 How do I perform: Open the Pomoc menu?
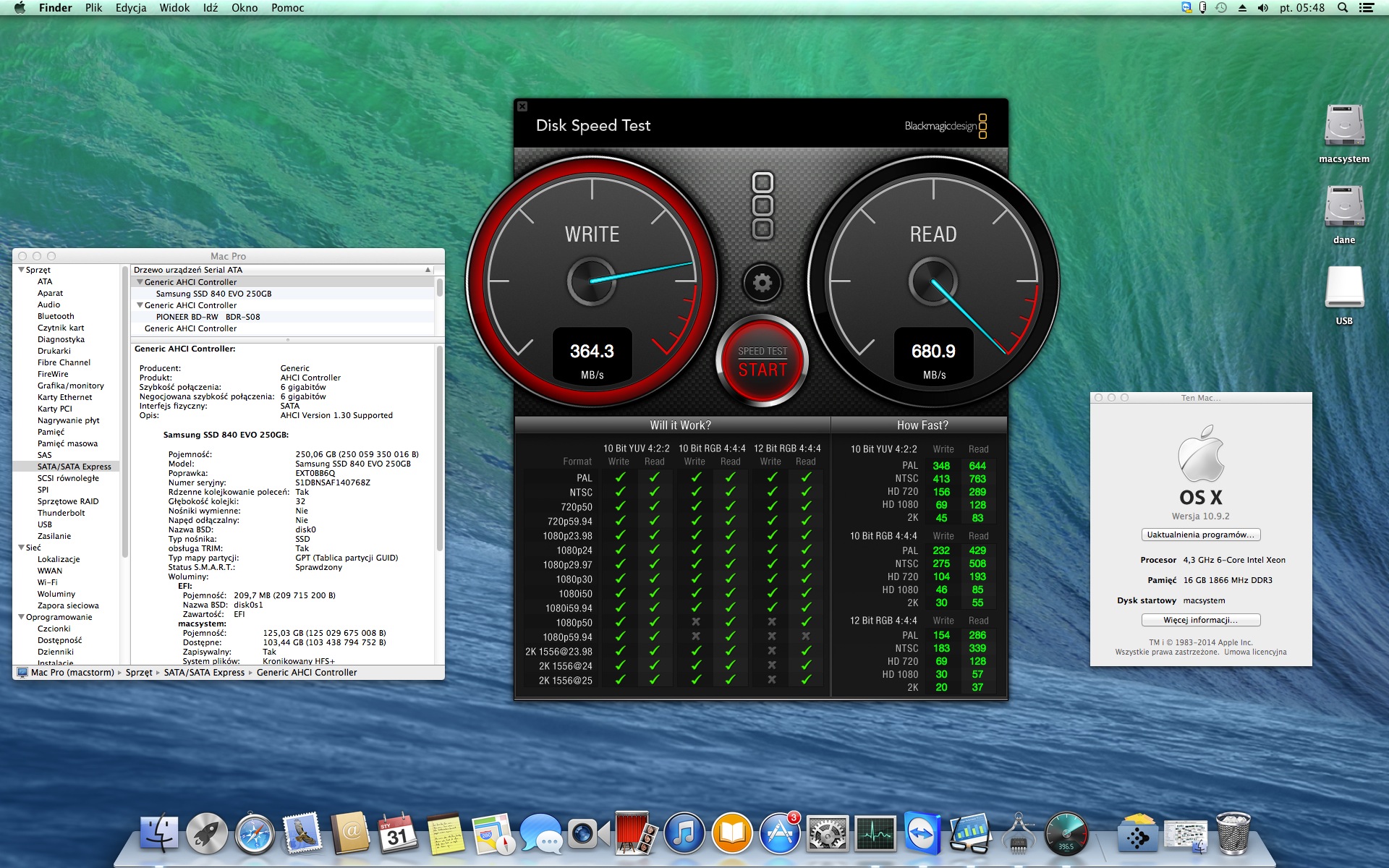click(x=288, y=8)
